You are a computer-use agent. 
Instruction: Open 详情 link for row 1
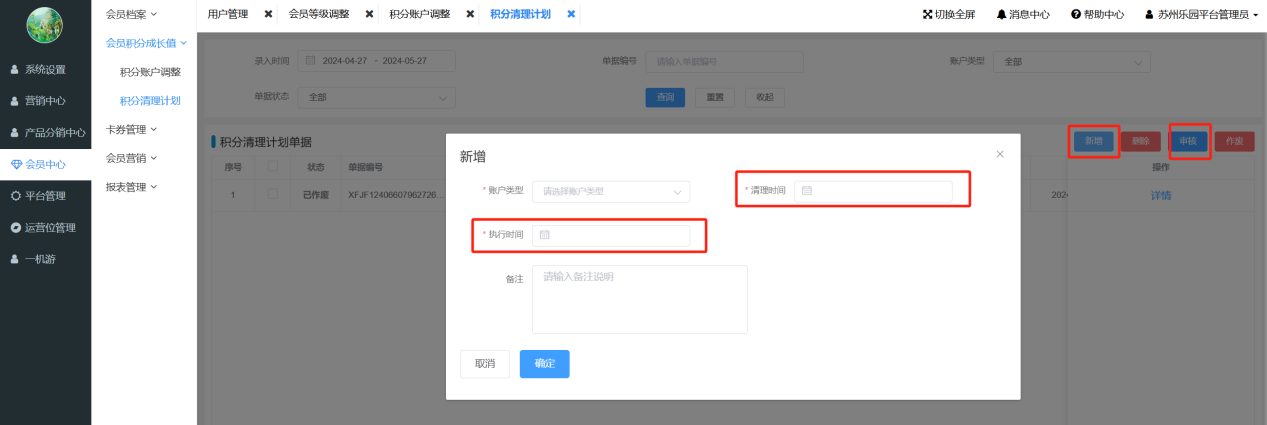(1161, 195)
